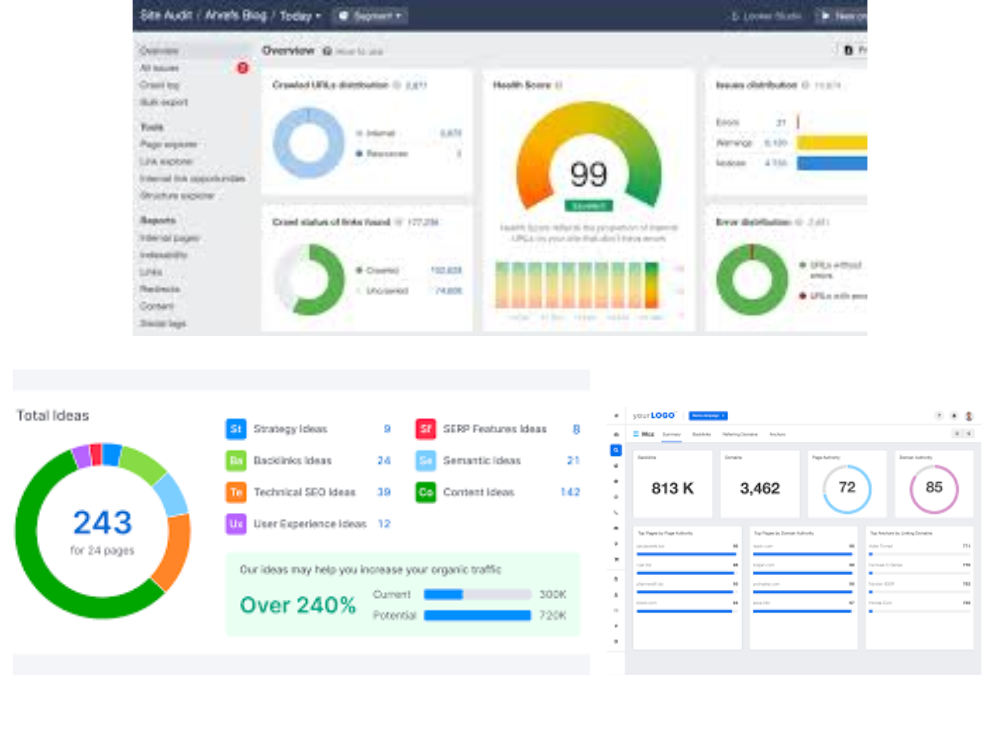Open Looker Studio link in header
The height and width of the screenshot is (750, 1000).
(x=766, y=16)
